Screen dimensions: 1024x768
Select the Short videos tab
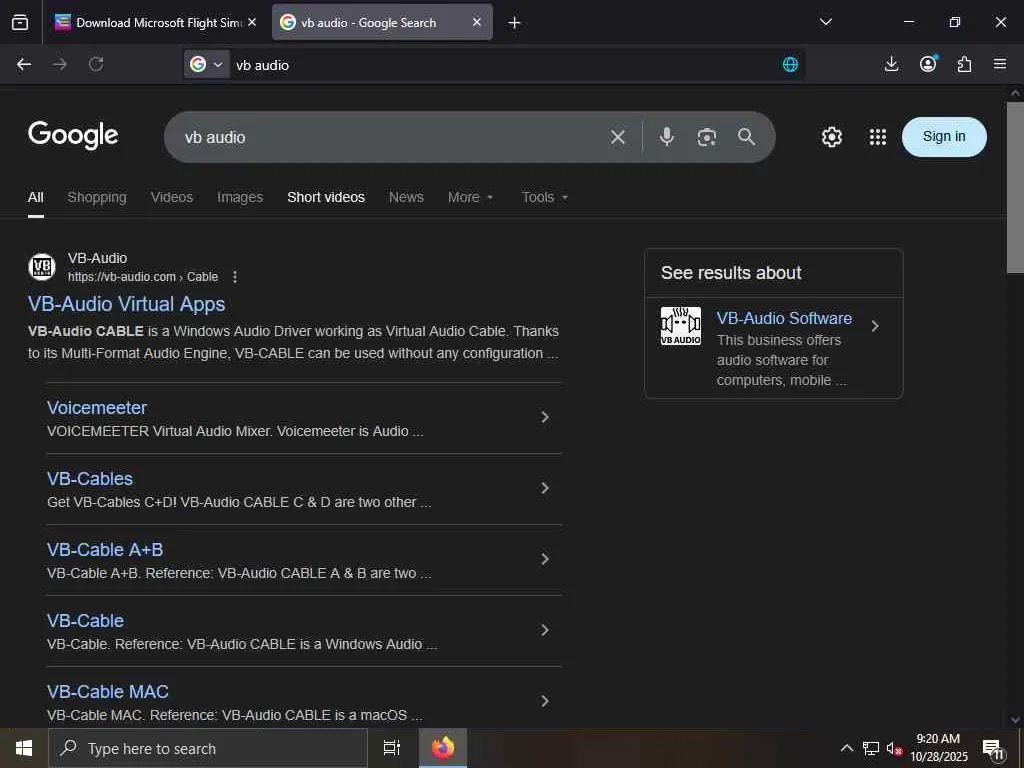coord(326,197)
